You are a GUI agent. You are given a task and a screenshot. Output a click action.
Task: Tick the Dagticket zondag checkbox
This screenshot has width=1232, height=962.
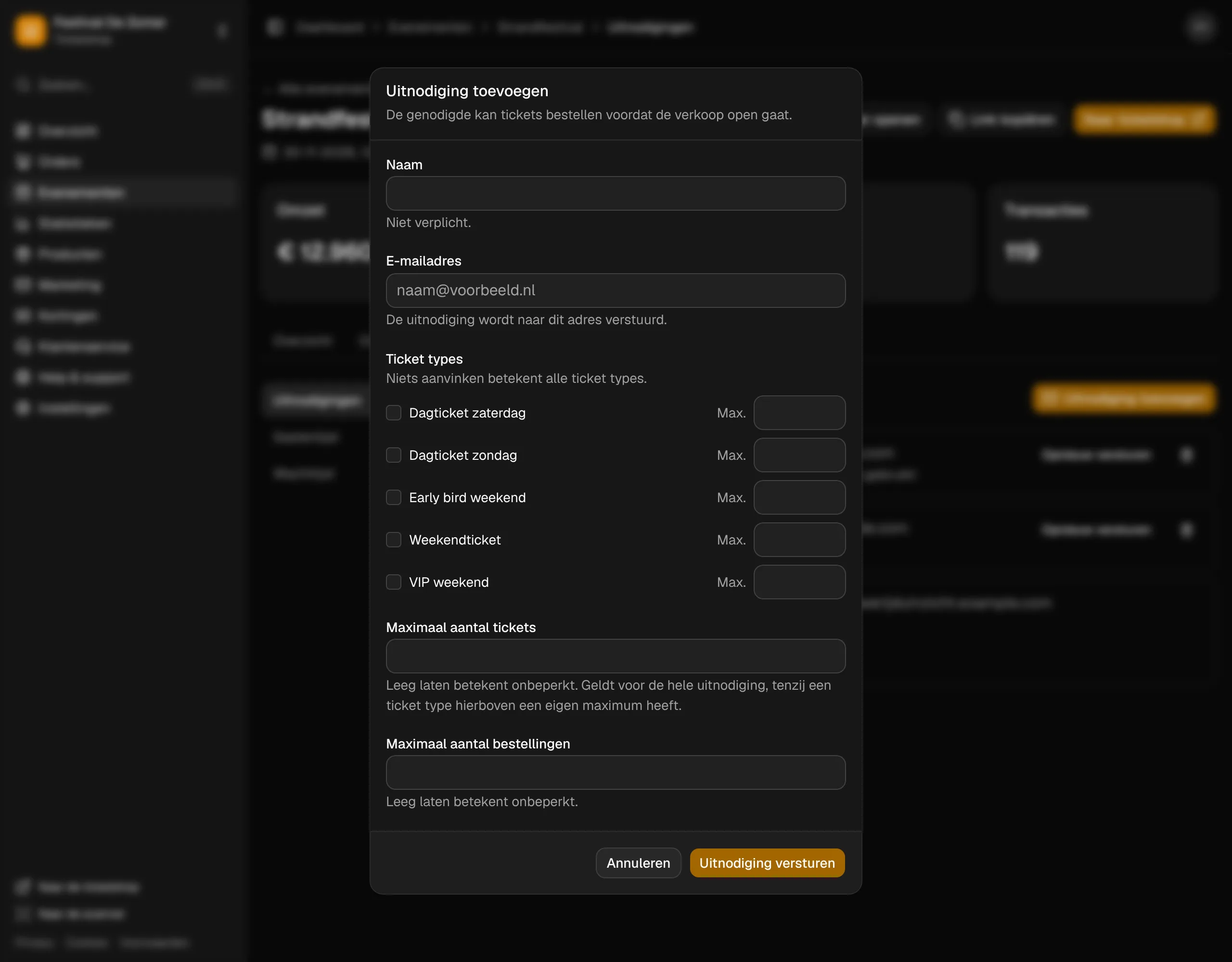point(393,455)
